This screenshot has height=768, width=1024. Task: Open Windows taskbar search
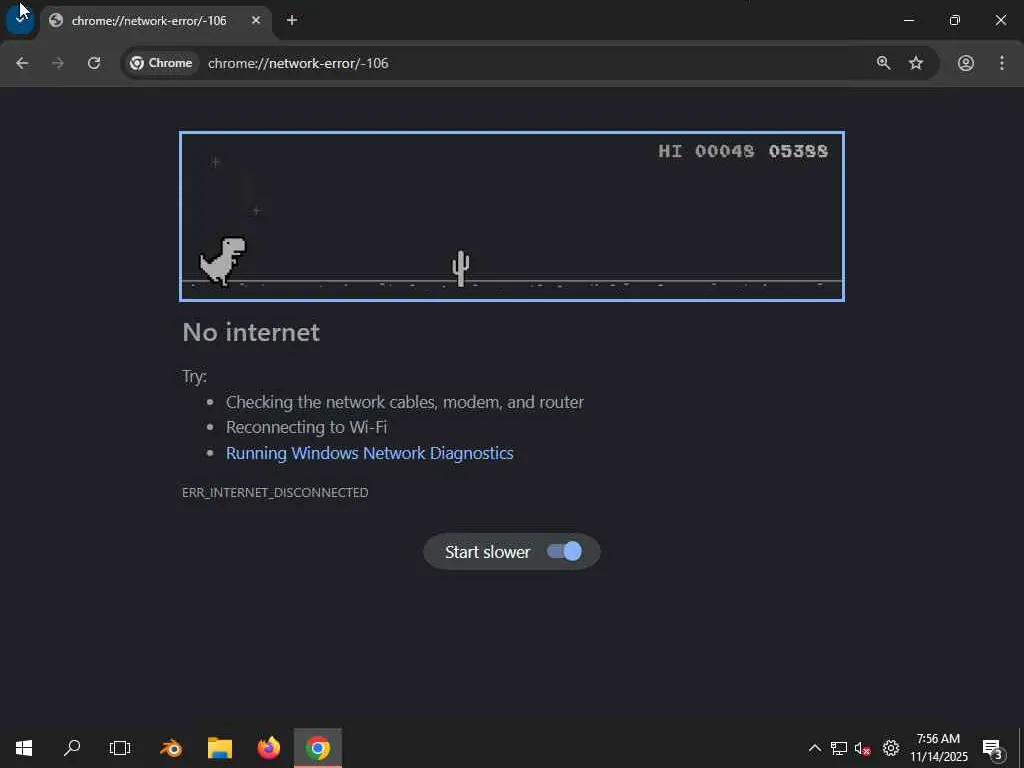click(x=72, y=748)
